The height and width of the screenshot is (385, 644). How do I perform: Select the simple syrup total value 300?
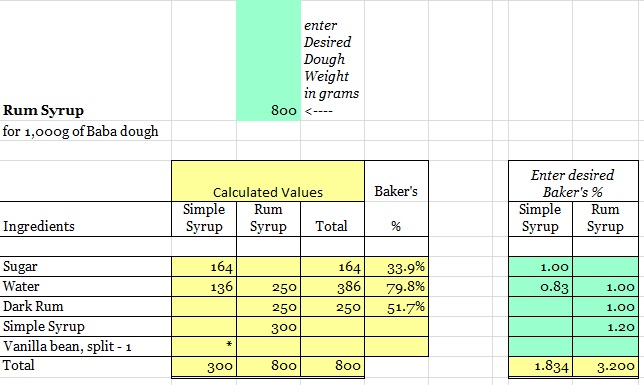[204, 366]
